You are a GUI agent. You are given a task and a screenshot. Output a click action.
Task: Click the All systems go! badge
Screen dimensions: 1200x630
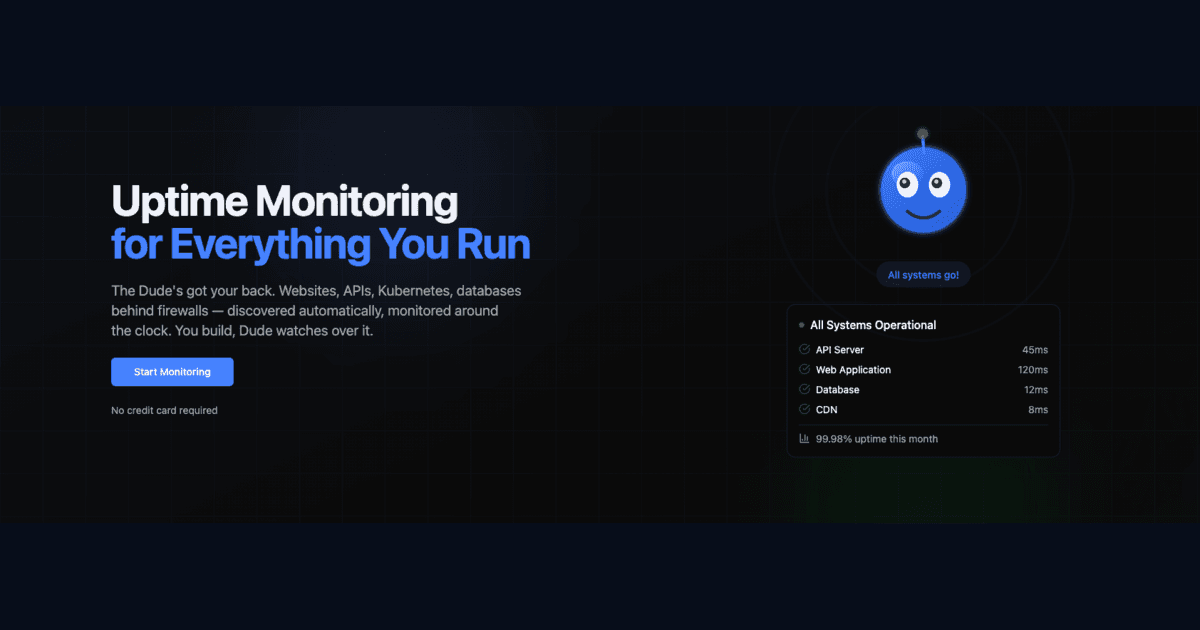coord(923,274)
